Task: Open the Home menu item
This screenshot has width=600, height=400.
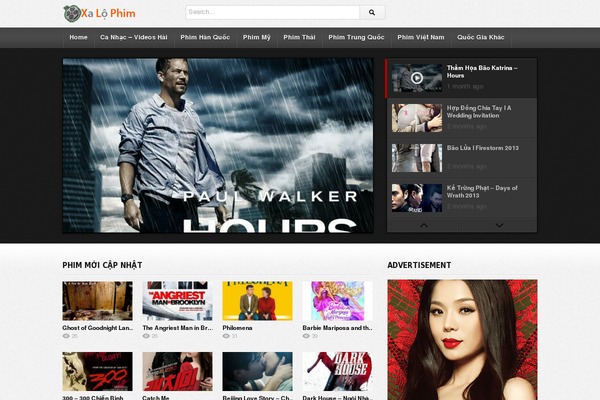Action: pos(78,38)
